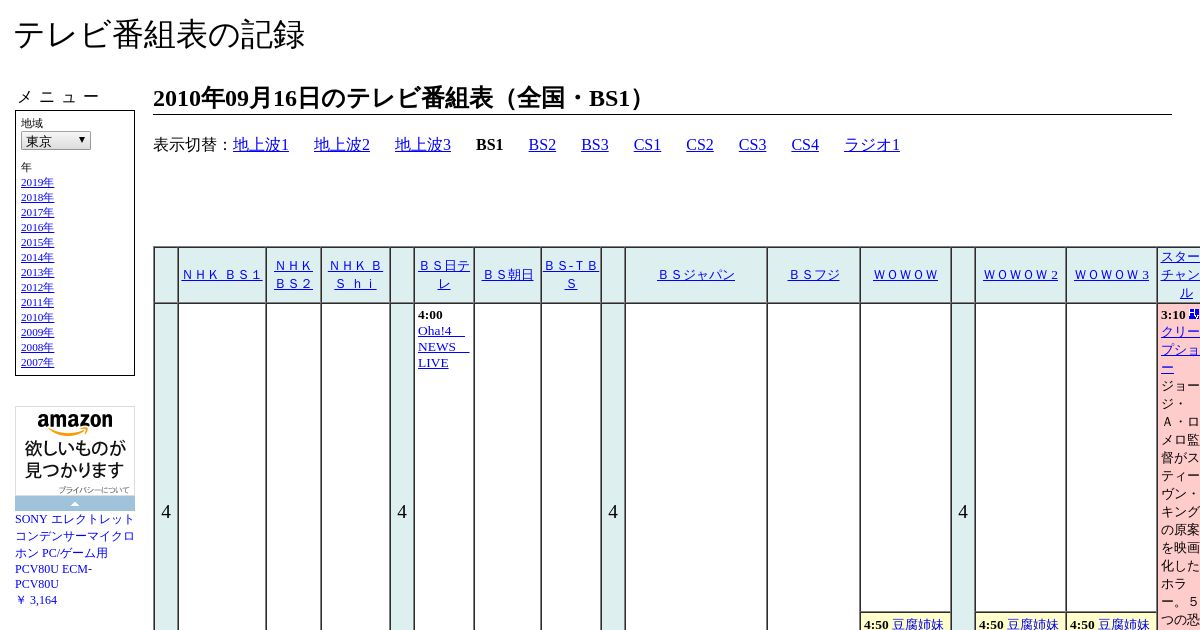This screenshot has width=1200, height=630.
Task: Open the プライバシーについて ad notice
Action: pos(94,490)
